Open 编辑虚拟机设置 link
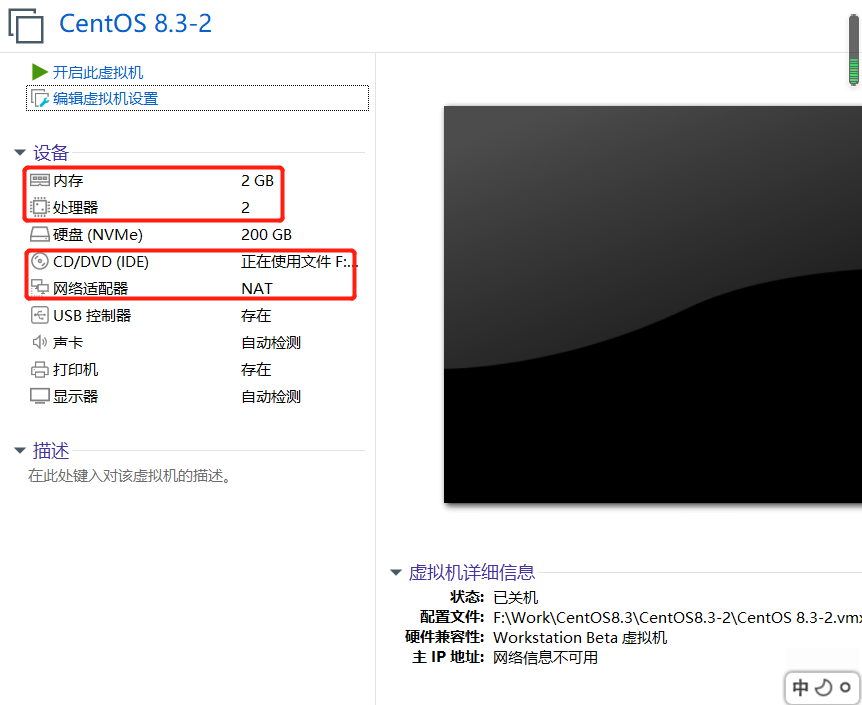Screen dimensions: 862x705 [106, 98]
